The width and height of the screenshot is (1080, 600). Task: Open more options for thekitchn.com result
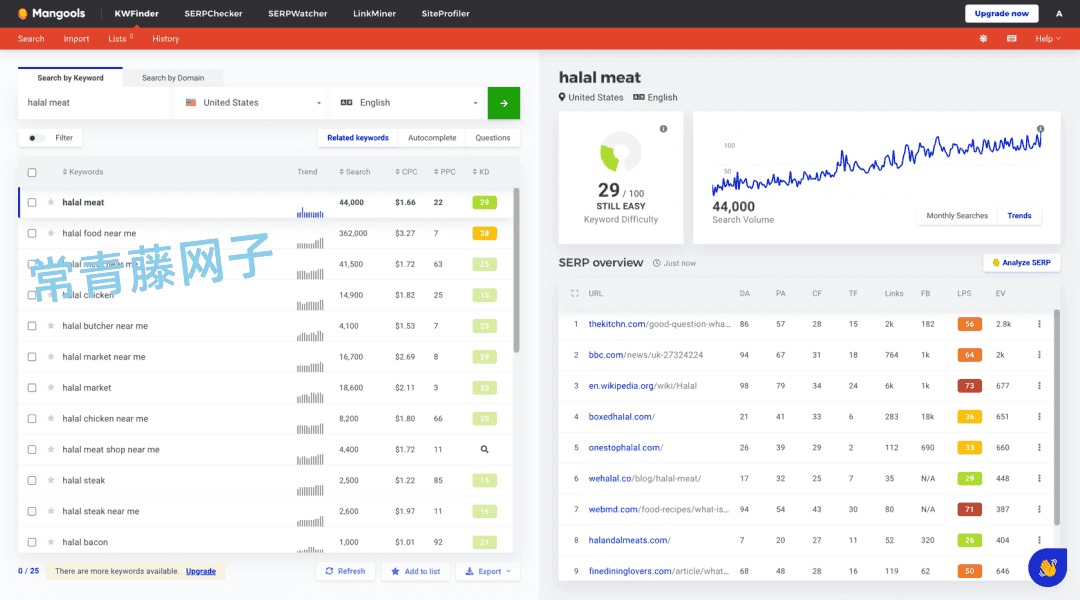click(1039, 324)
